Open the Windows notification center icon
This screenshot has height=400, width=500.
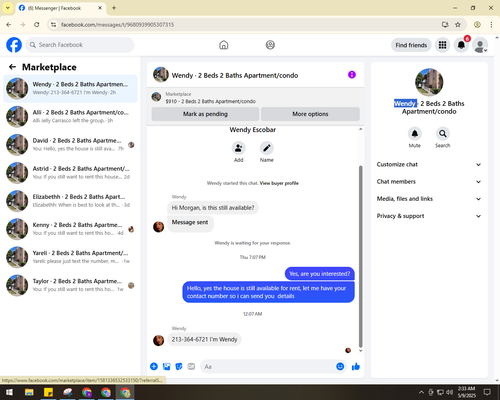[x=487, y=392]
